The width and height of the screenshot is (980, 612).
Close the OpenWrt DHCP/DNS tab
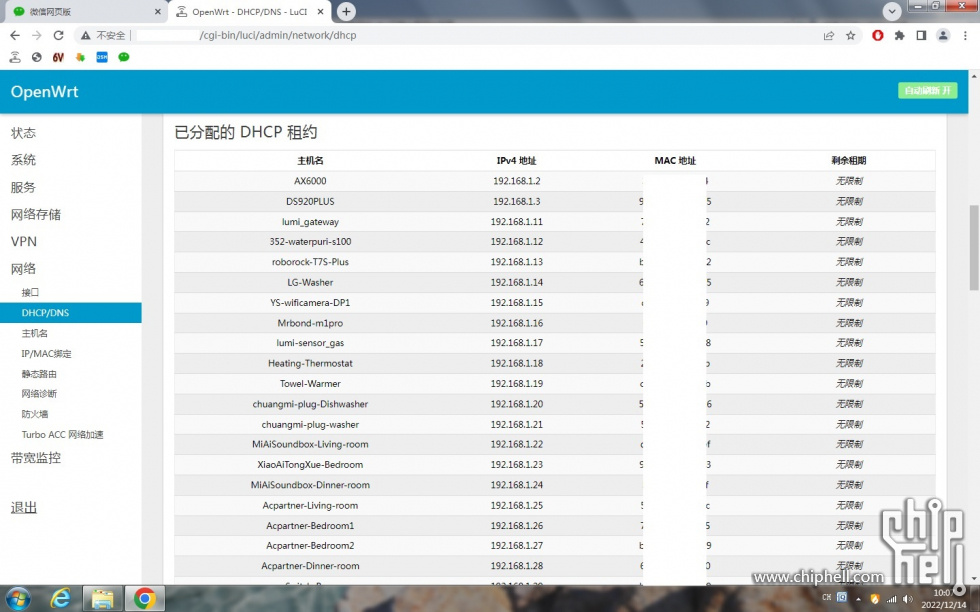(321, 12)
